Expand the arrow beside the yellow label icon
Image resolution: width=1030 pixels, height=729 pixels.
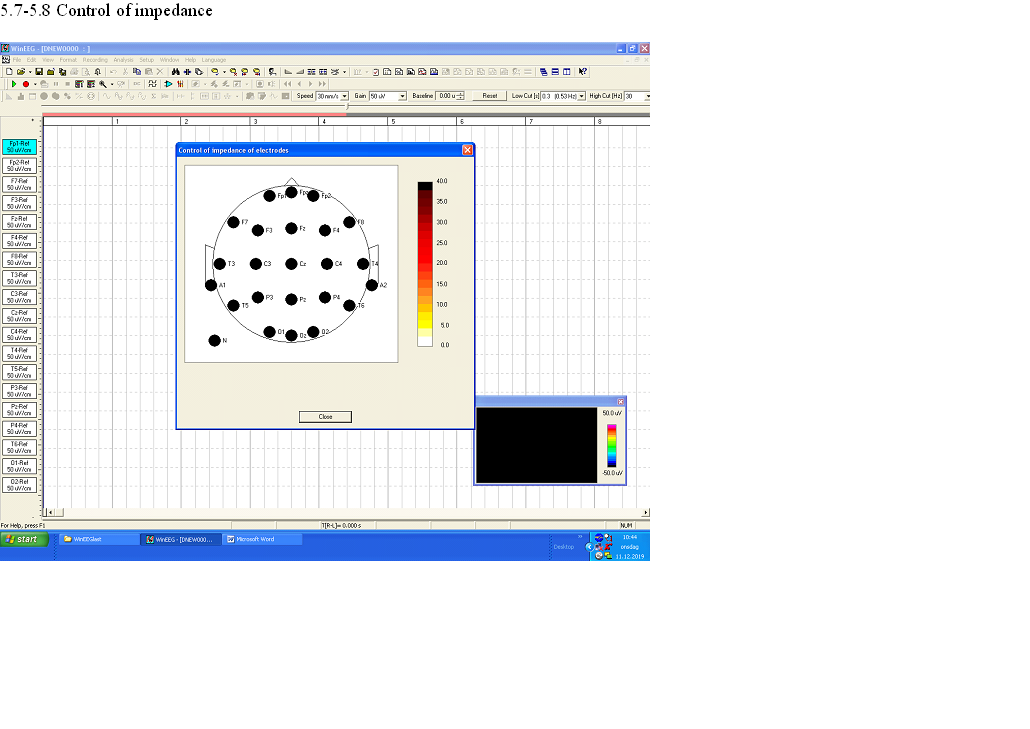pyautogui.click(x=224, y=72)
